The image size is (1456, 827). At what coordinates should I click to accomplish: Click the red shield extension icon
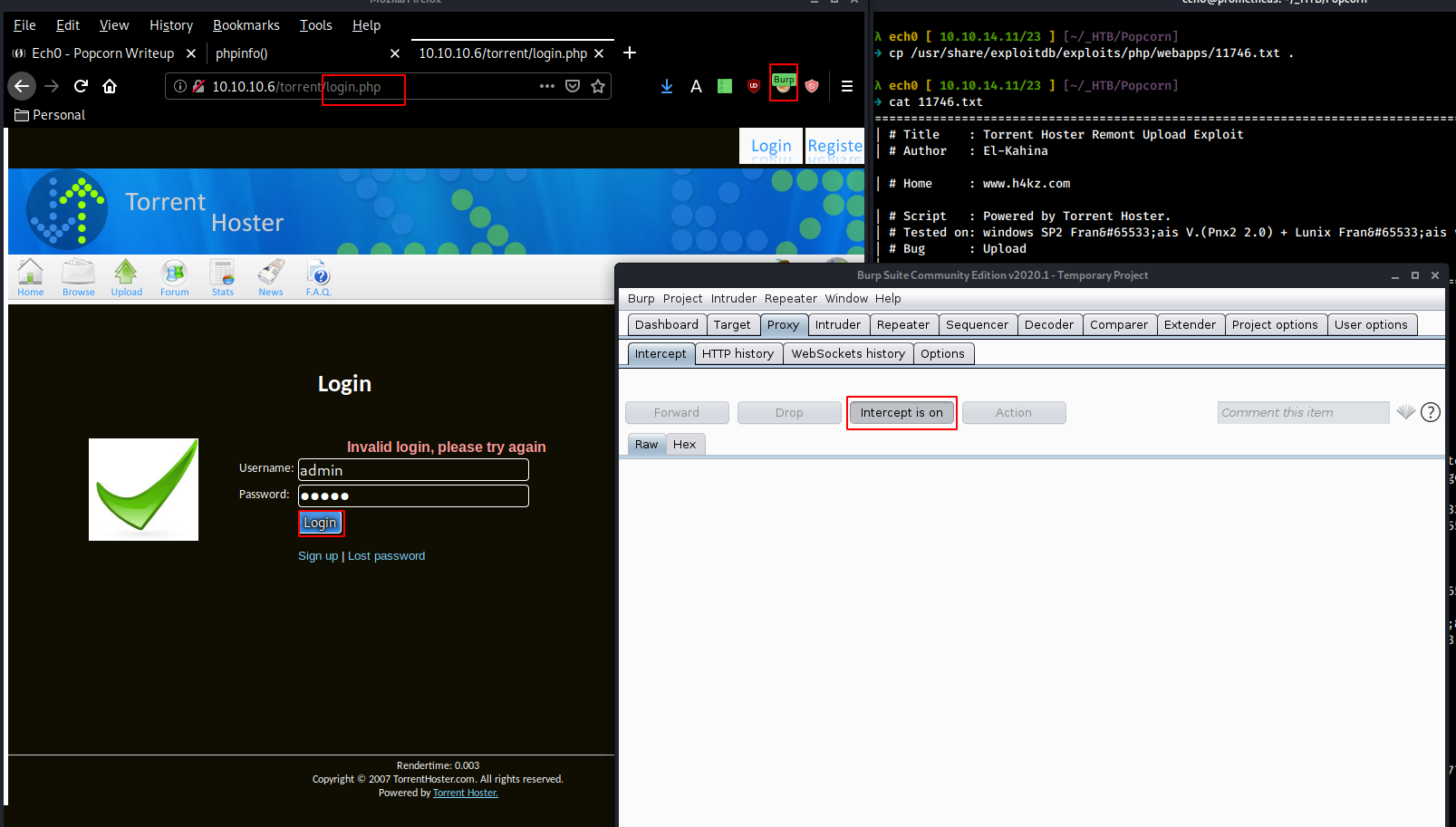tap(812, 86)
